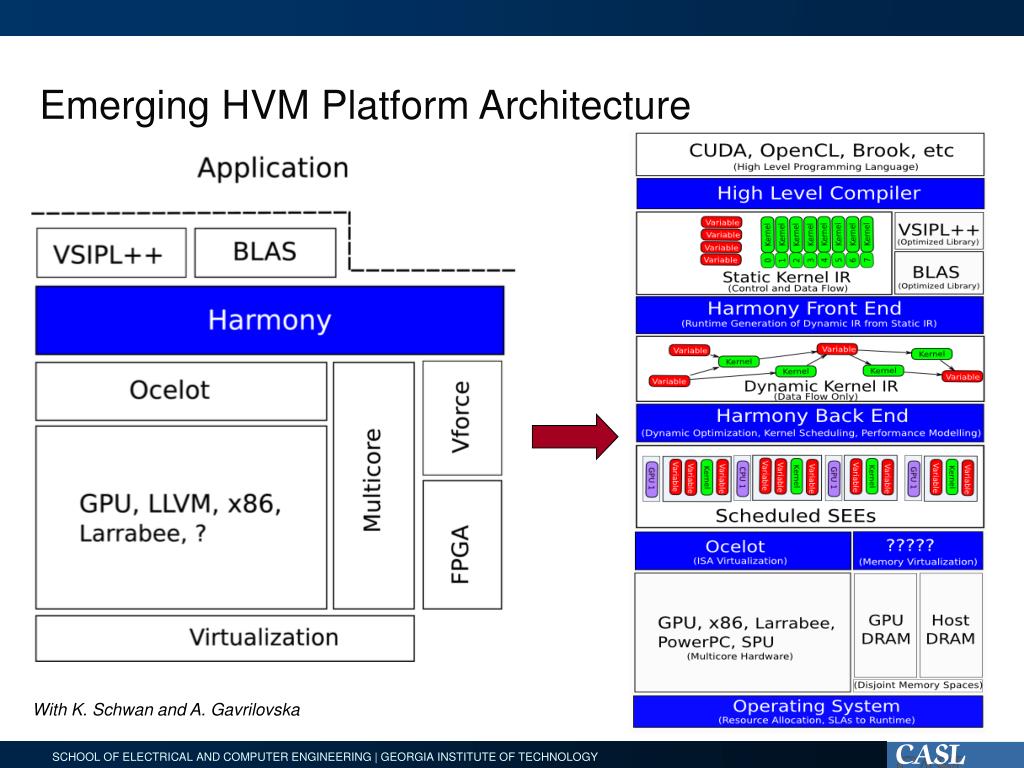Viewport: 1024px width, 768px height.
Task: Select the Virtualization box
Action: [225, 638]
